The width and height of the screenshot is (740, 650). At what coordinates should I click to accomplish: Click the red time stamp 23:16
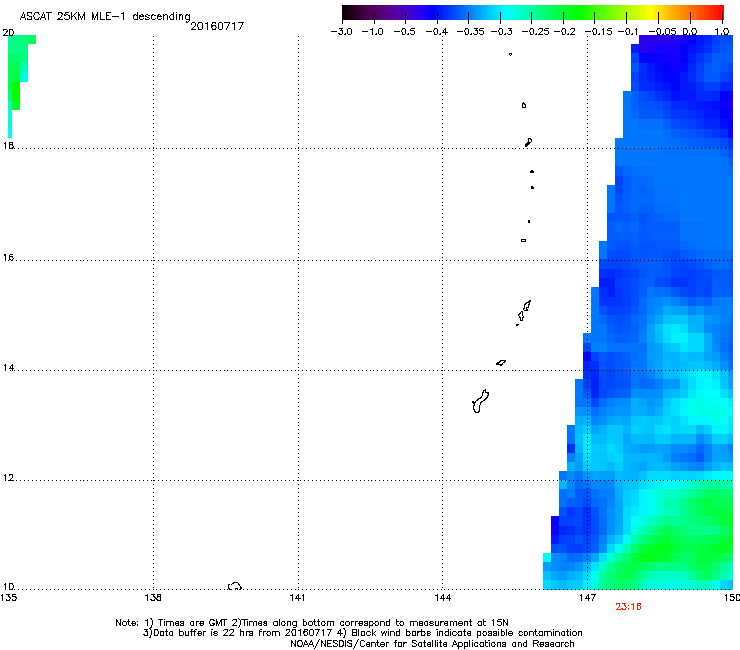pyautogui.click(x=628, y=607)
